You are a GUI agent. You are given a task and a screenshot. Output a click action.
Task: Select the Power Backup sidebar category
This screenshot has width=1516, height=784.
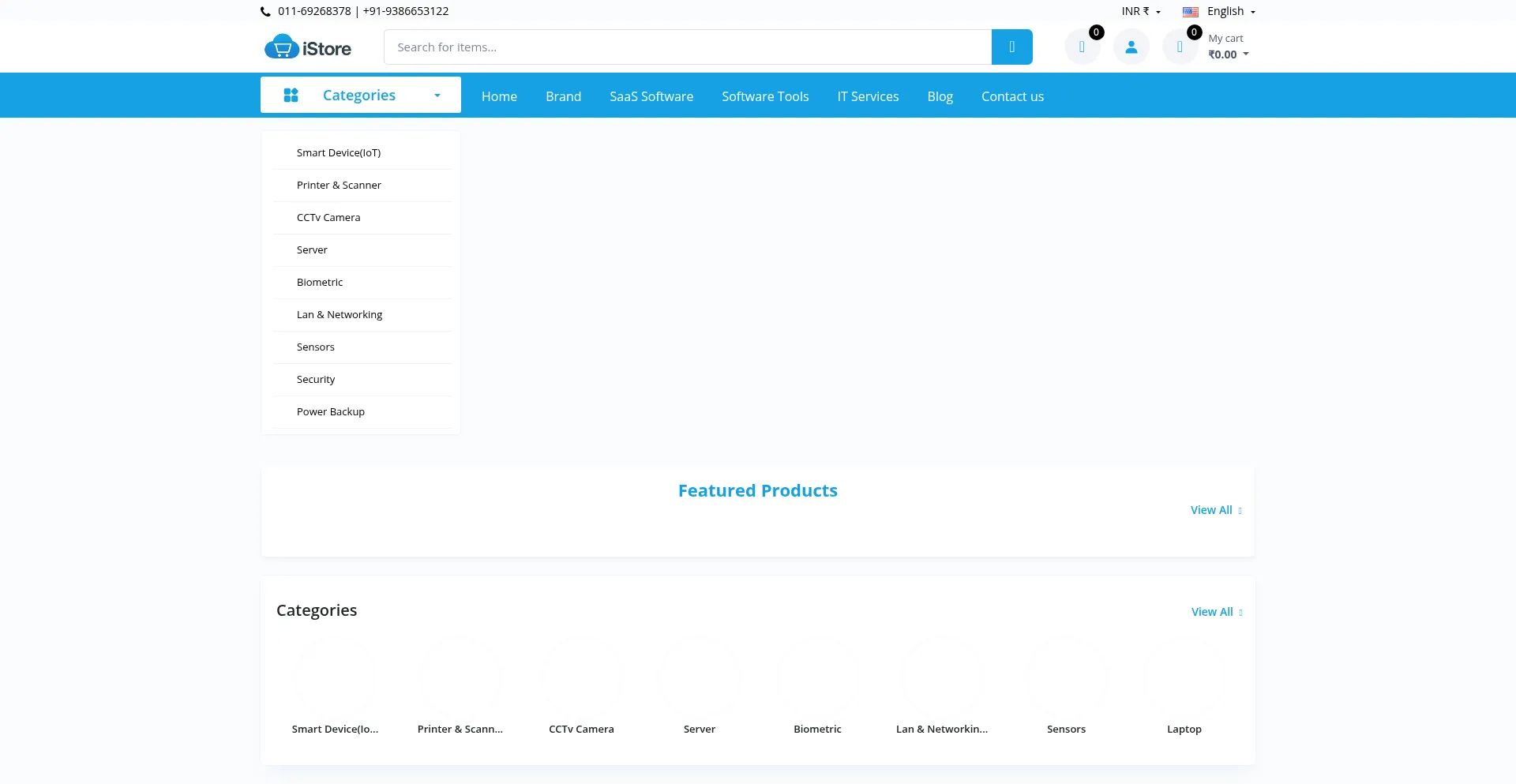(330, 411)
